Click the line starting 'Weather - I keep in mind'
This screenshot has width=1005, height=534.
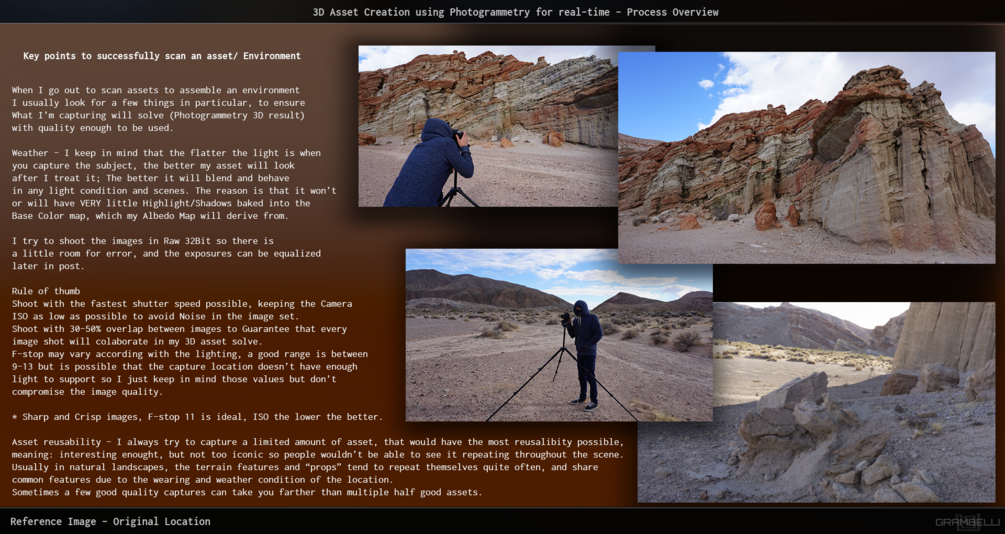(166, 153)
